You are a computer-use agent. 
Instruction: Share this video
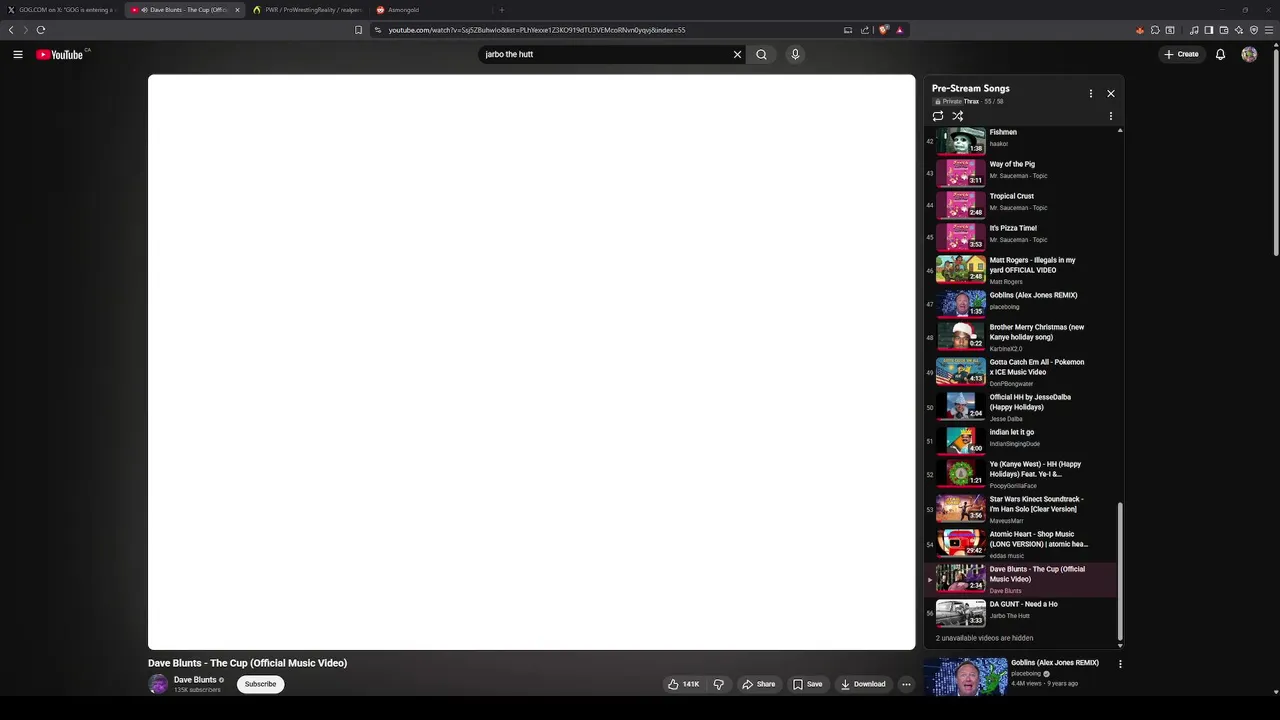click(x=759, y=684)
